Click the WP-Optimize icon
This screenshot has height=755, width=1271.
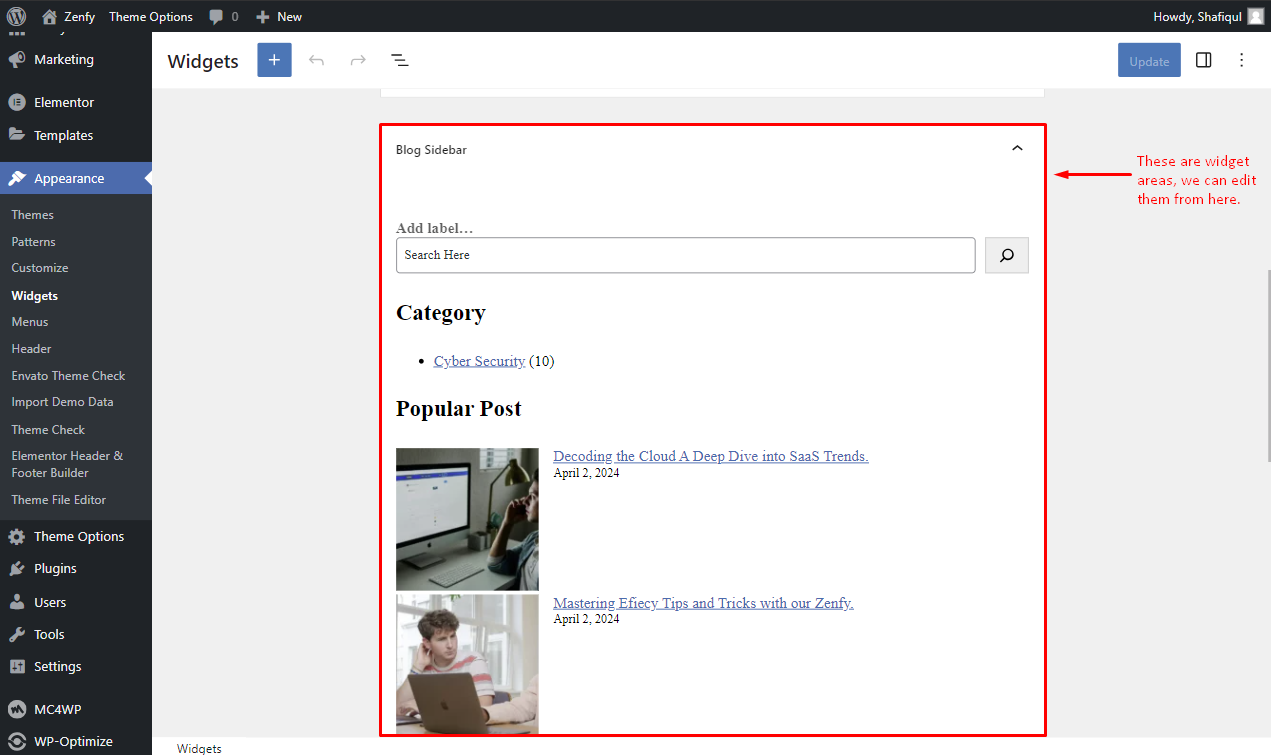click(17, 742)
